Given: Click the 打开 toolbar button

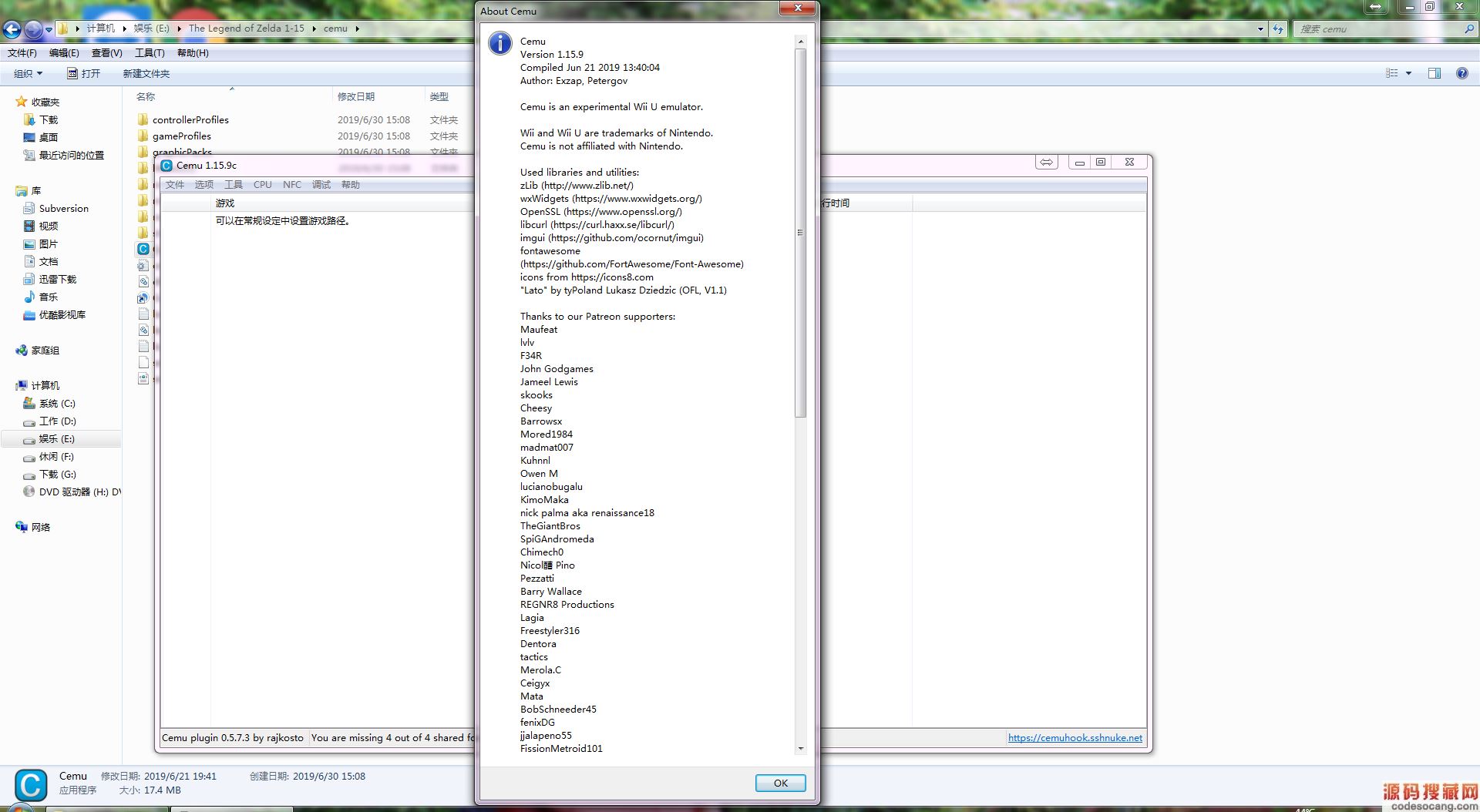Looking at the screenshot, I should tap(83, 74).
